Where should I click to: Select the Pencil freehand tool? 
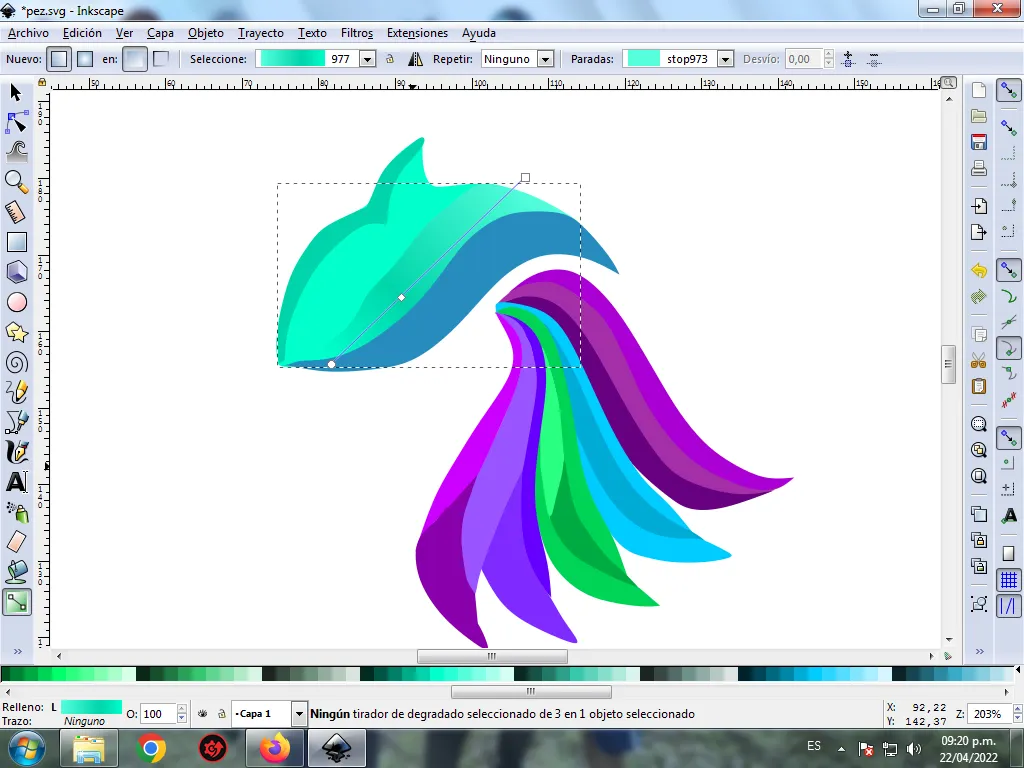click(16, 392)
